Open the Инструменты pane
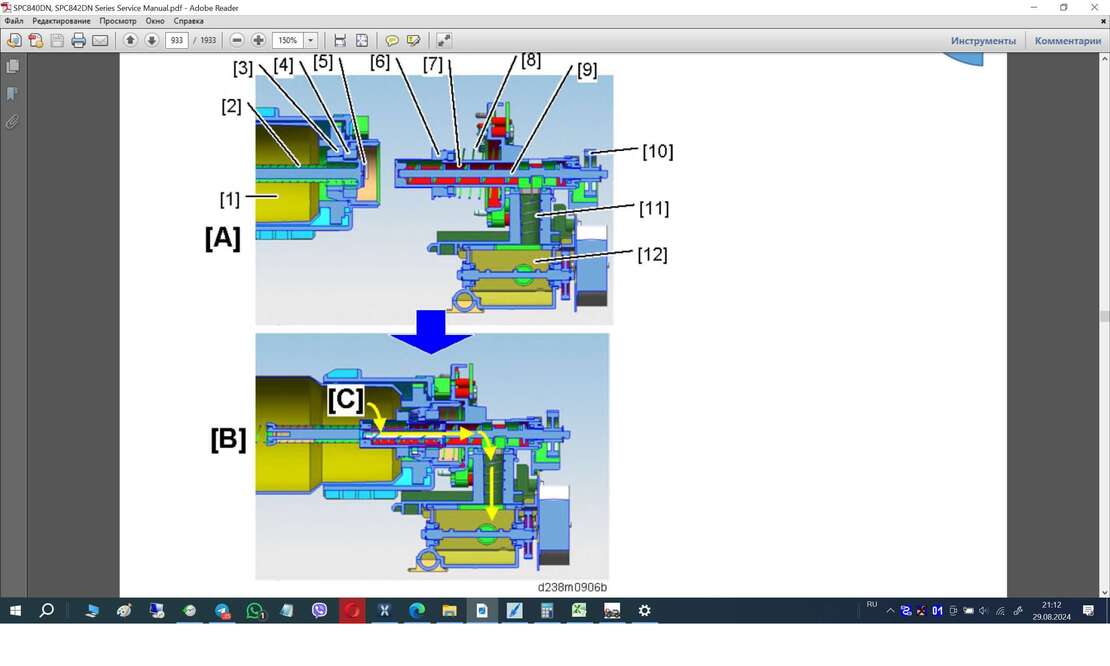The height and width of the screenshot is (666, 1110). tap(983, 41)
